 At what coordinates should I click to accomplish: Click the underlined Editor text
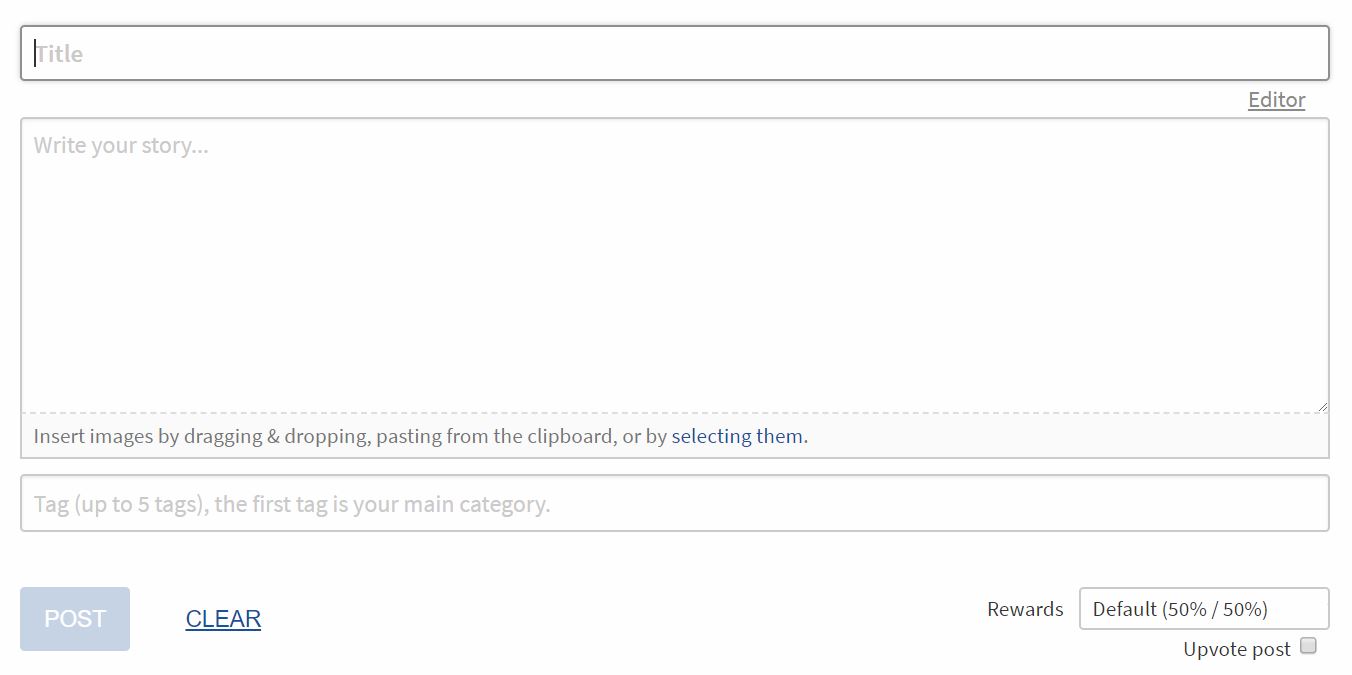point(1276,100)
